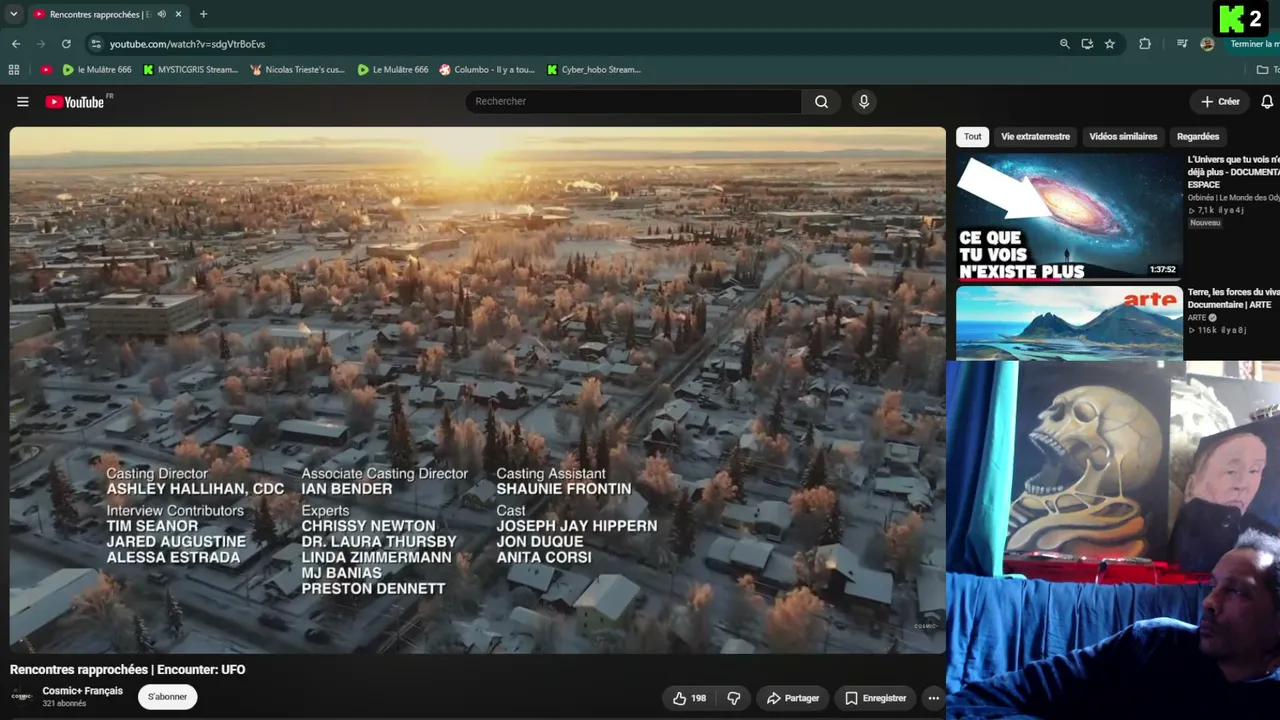Save the video with Enregistrer
Image resolution: width=1280 pixels, height=720 pixels.
(x=875, y=698)
